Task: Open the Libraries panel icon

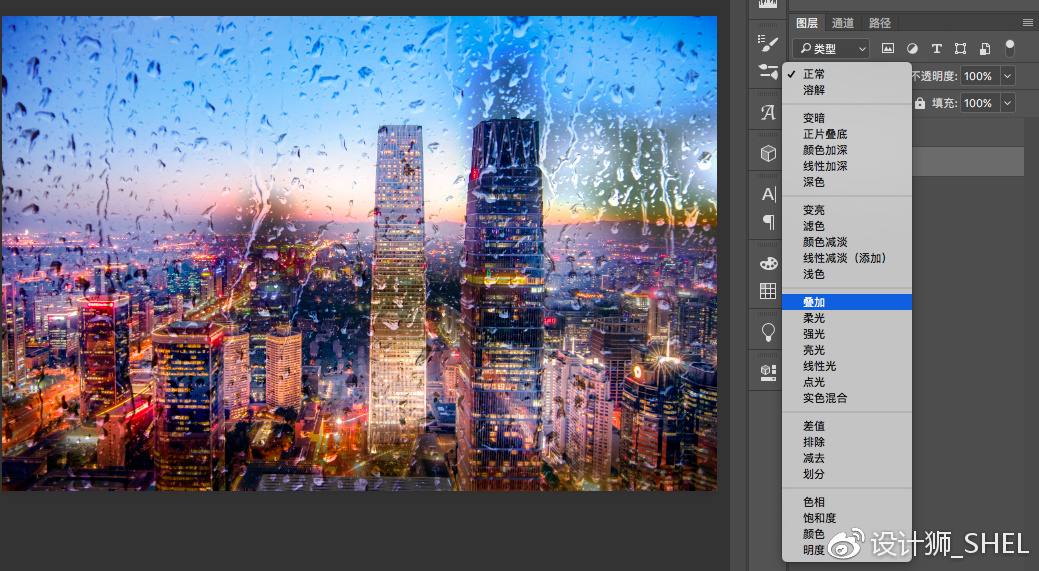Action: [768, 372]
